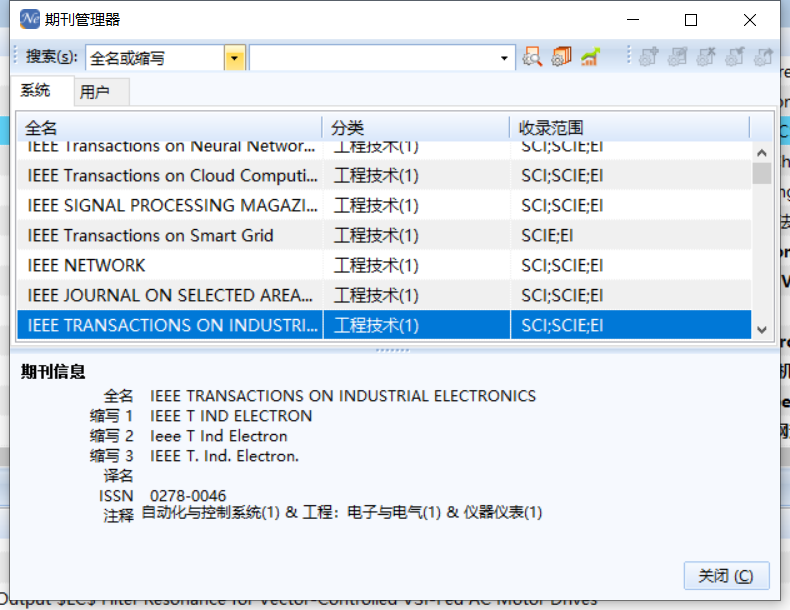This screenshot has height=610, width=790.
Task: Click the grayed edit journal pencil icon
Action: coord(677,56)
